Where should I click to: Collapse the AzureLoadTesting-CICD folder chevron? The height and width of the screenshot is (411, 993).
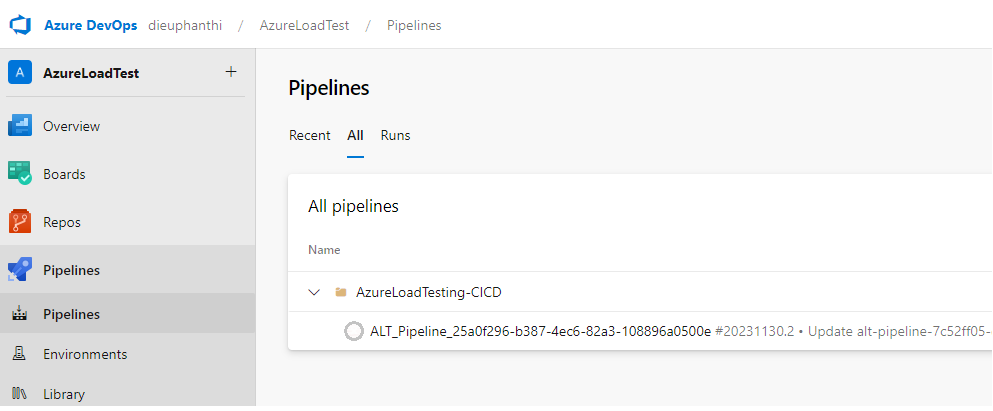(x=314, y=293)
